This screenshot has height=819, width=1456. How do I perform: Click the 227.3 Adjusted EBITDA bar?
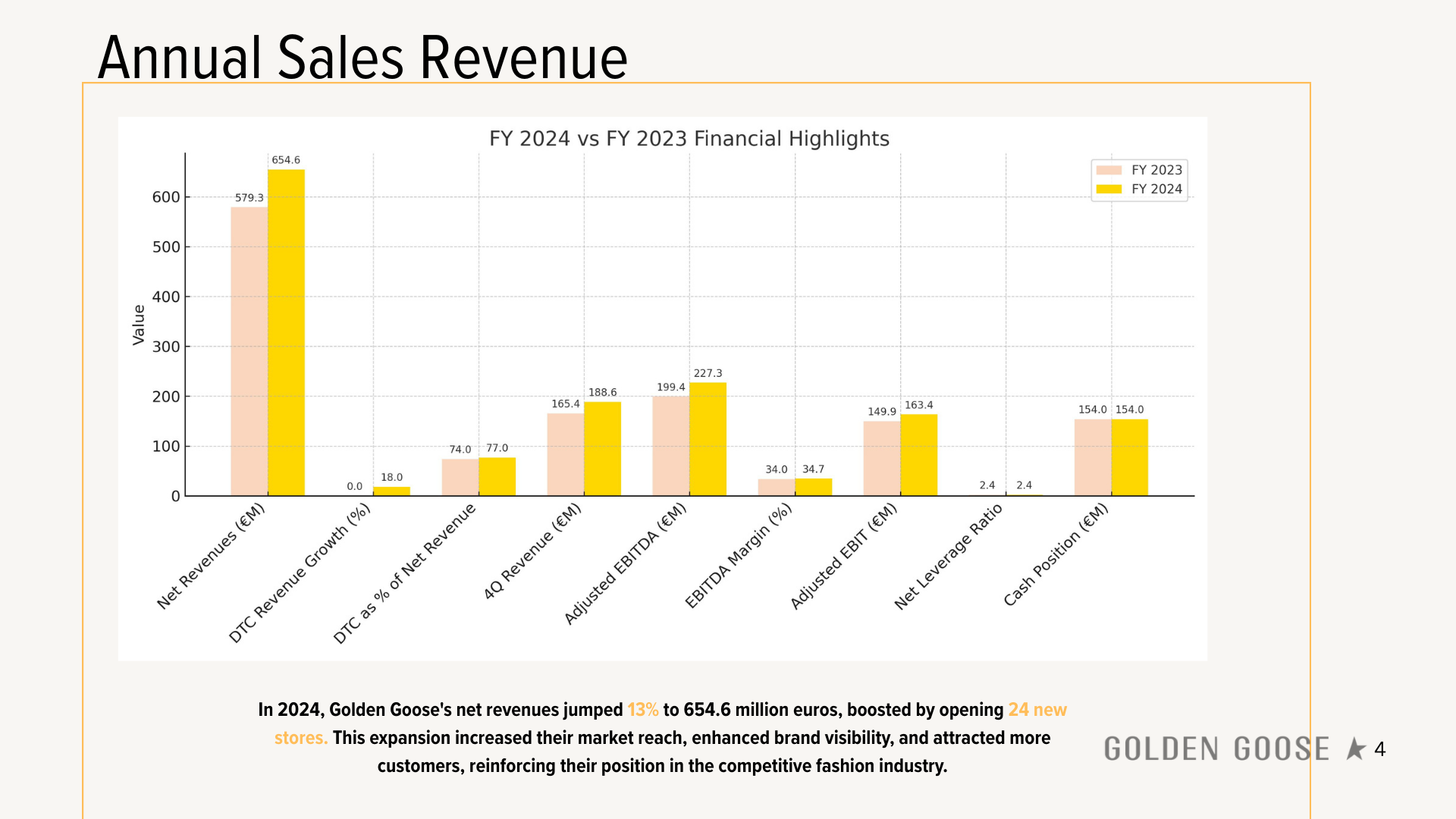(x=708, y=440)
